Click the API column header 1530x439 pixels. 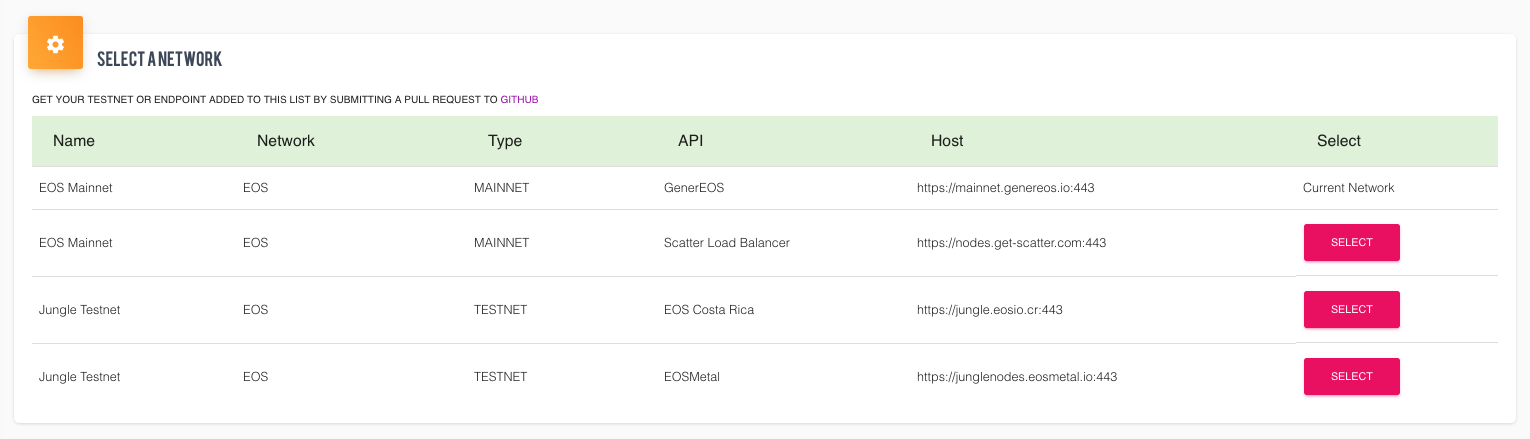691,141
